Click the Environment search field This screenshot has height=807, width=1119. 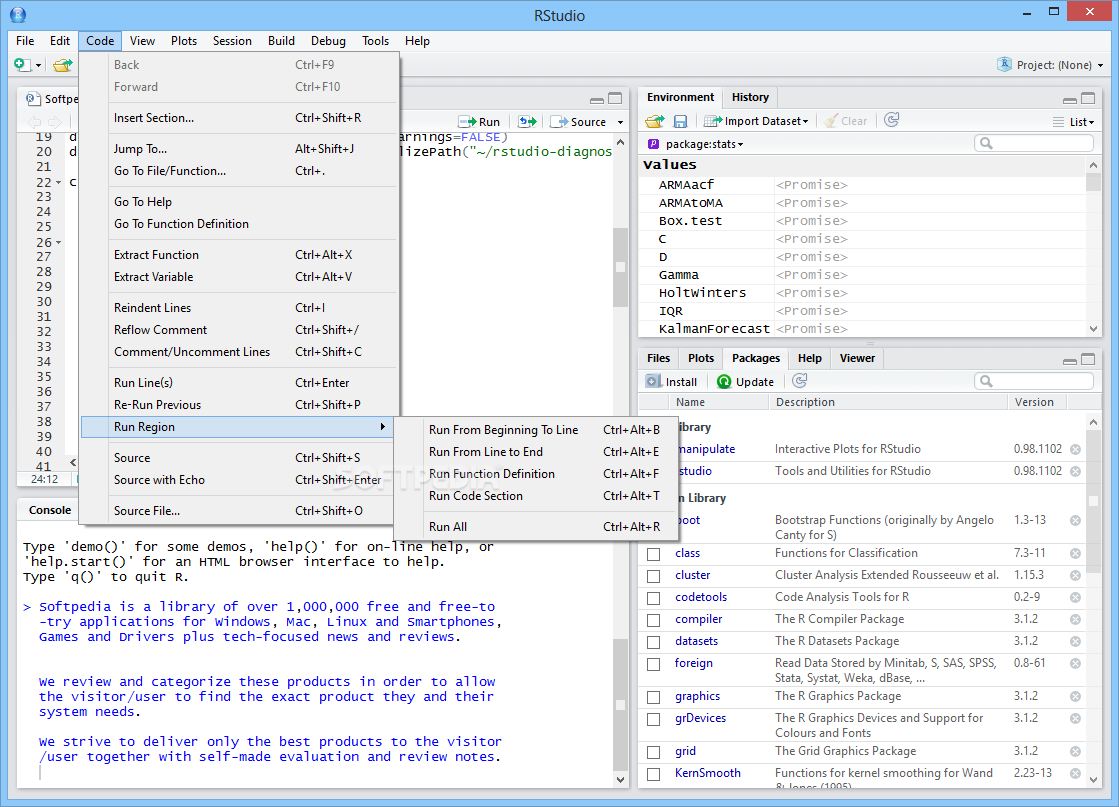(x=1033, y=143)
